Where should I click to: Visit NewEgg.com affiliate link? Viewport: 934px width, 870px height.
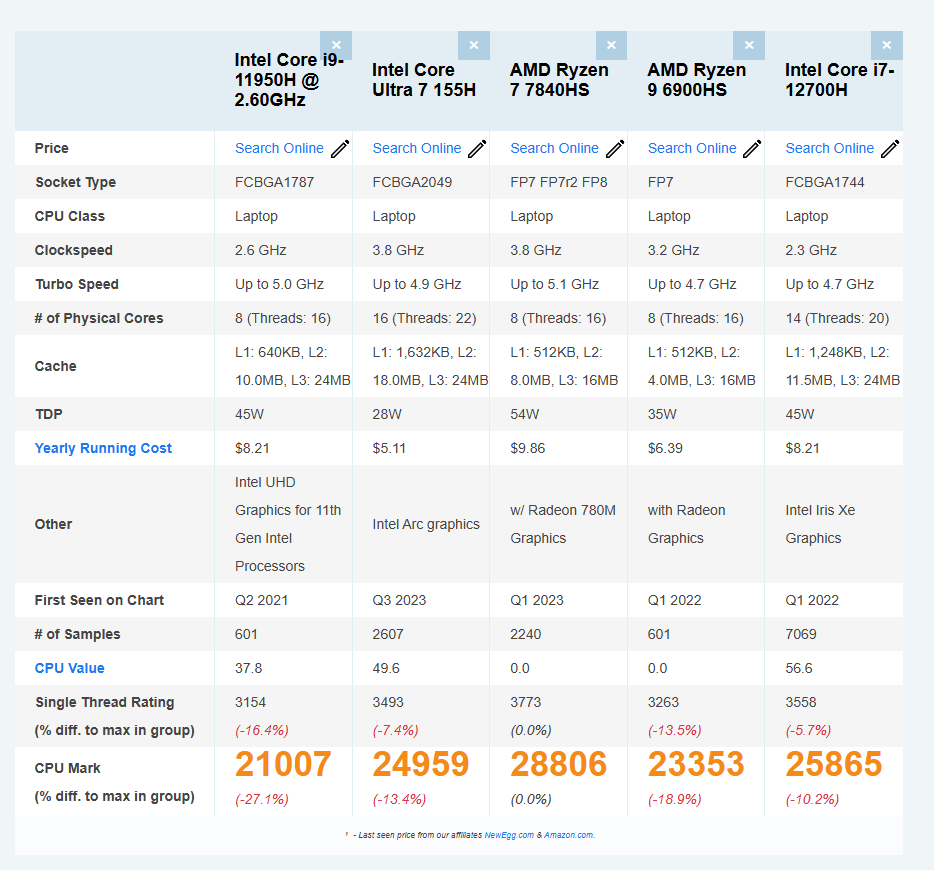point(509,835)
